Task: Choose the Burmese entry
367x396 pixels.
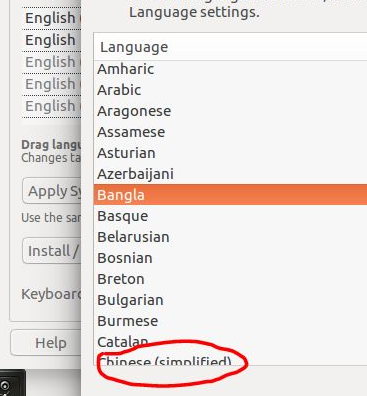Action: [x=230, y=321]
